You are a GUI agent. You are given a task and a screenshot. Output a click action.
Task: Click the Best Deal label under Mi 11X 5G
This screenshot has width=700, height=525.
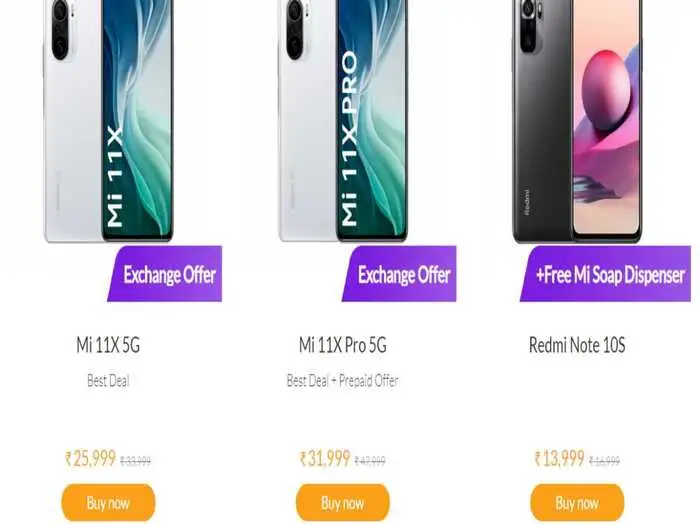pyautogui.click(x=108, y=381)
